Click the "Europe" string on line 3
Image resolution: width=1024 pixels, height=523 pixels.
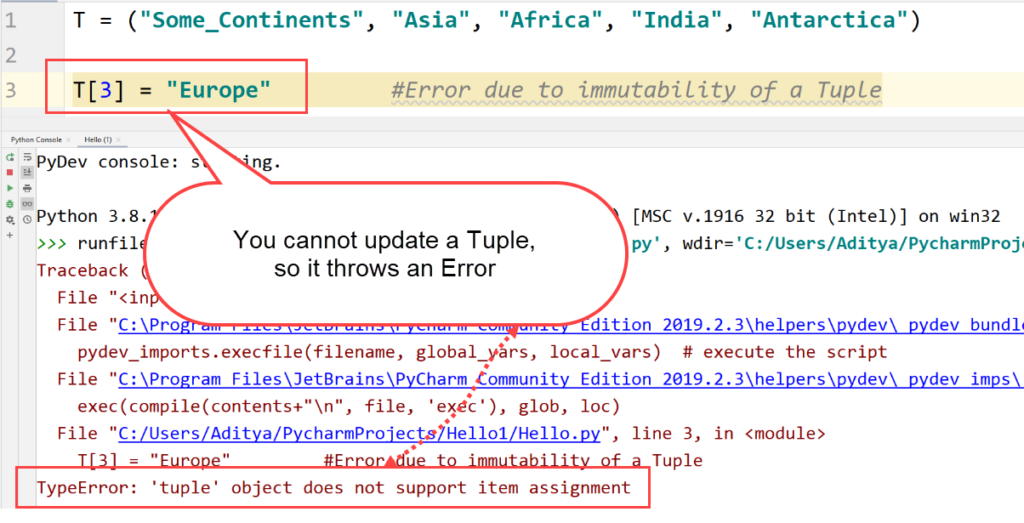218,90
